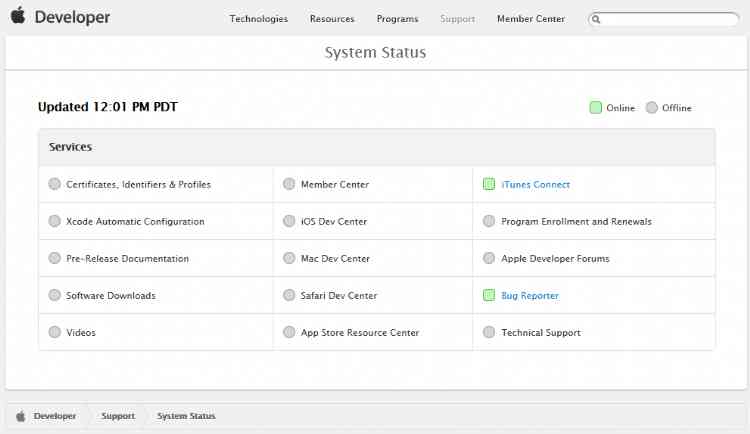Click the gray Offline legend indicator
750x434 pixels.
click(x=651, y=108)
